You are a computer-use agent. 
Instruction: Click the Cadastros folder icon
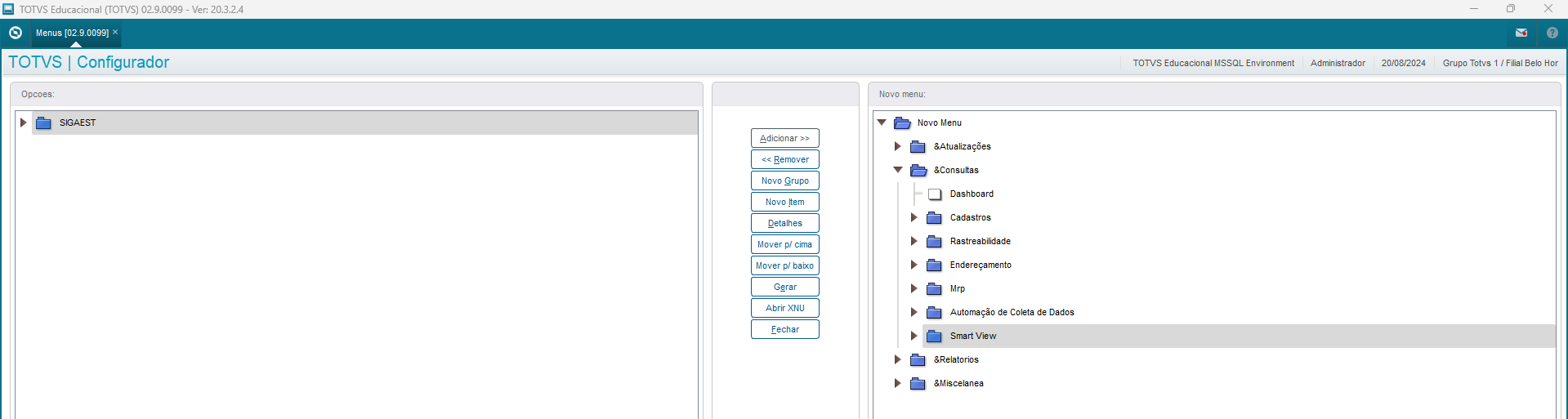pos(935,217)
